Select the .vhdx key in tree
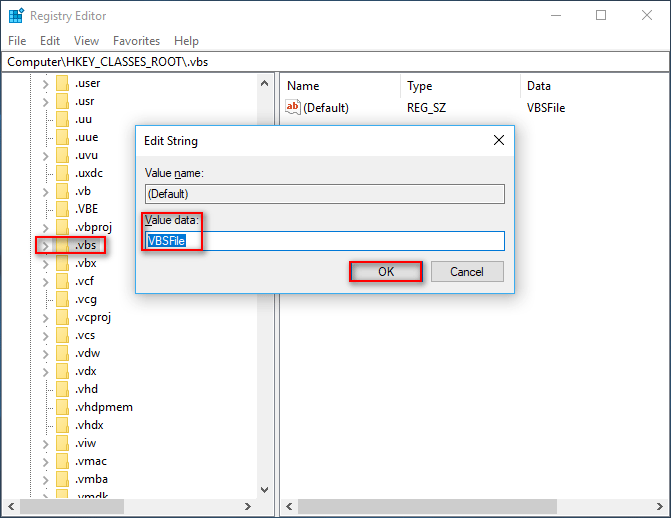The width and height of the screenshot is (671, 518). (89, 425)
